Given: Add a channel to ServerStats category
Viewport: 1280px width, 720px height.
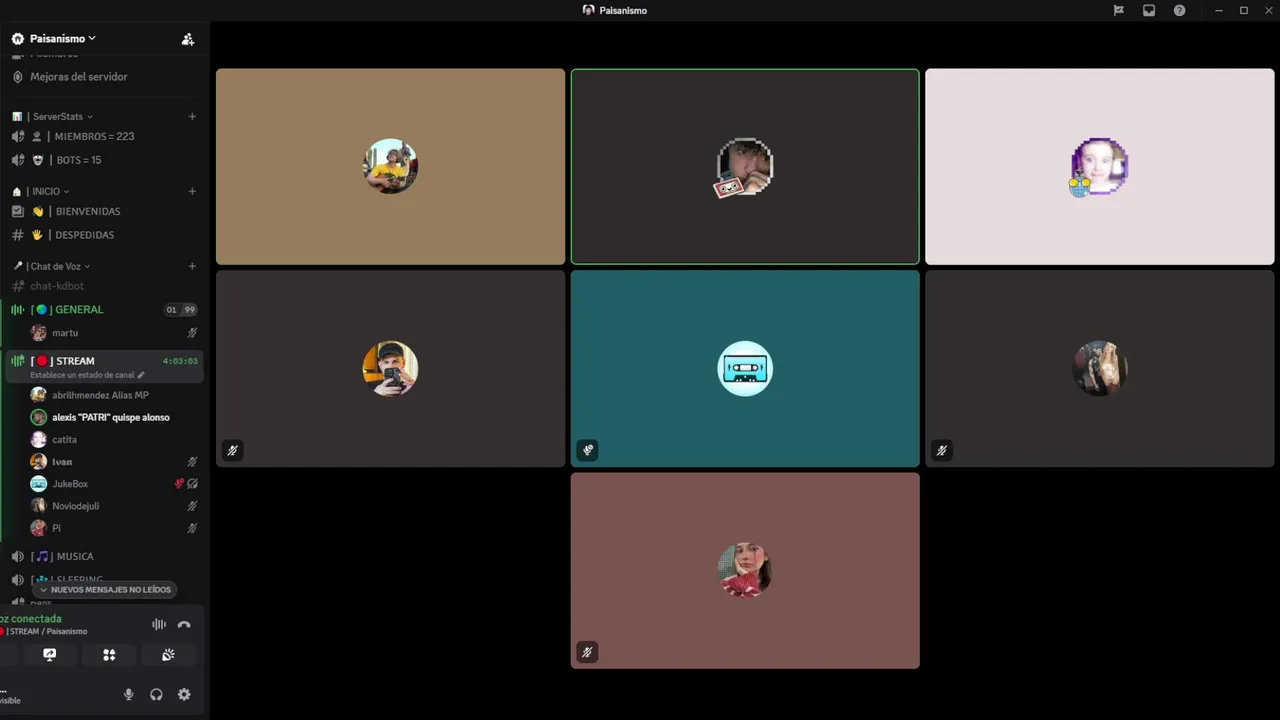Looking at the screenshot, I should 192,117.
